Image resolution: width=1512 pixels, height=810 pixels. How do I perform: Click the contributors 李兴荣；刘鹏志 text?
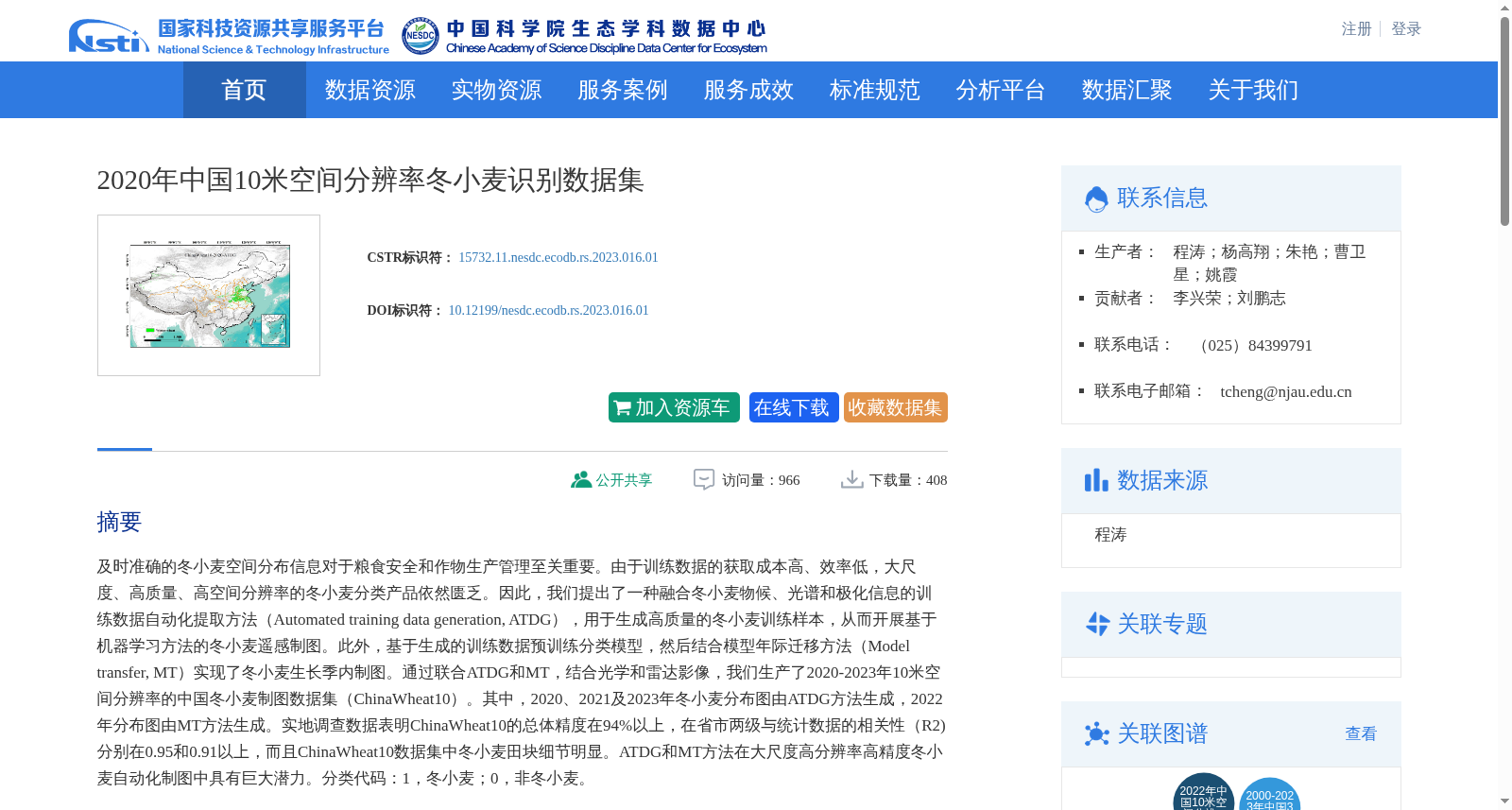click(x=1229, y=299)
